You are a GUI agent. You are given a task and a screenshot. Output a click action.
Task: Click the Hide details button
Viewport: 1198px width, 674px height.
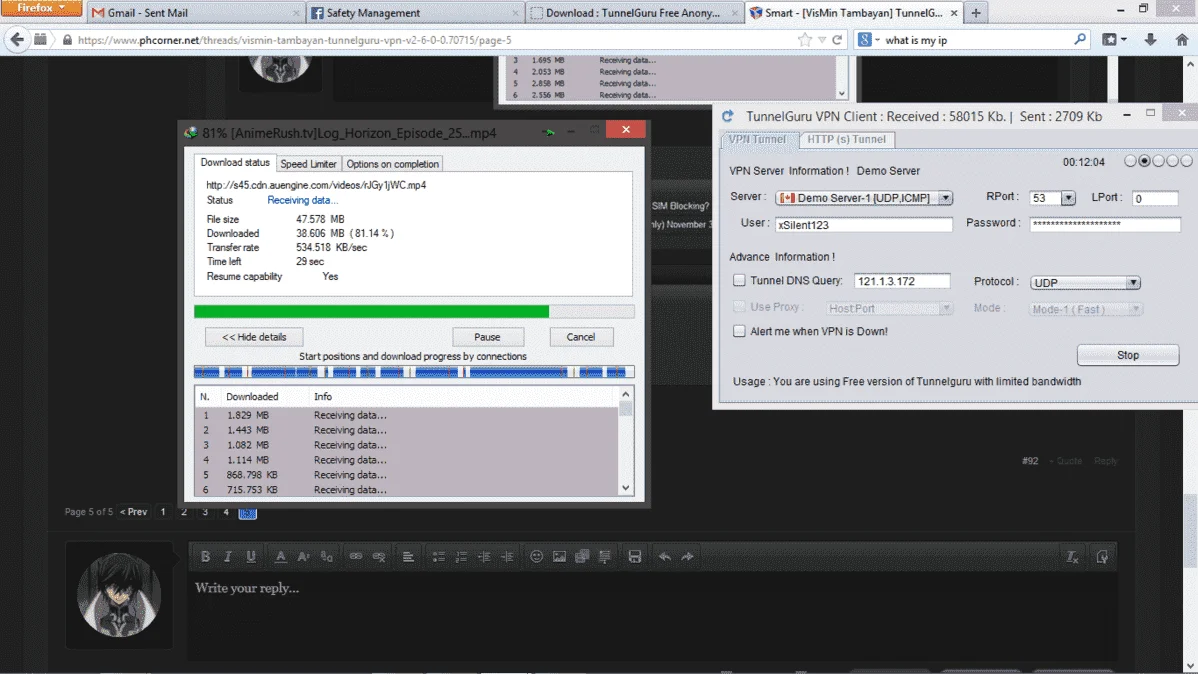(254, 337)
